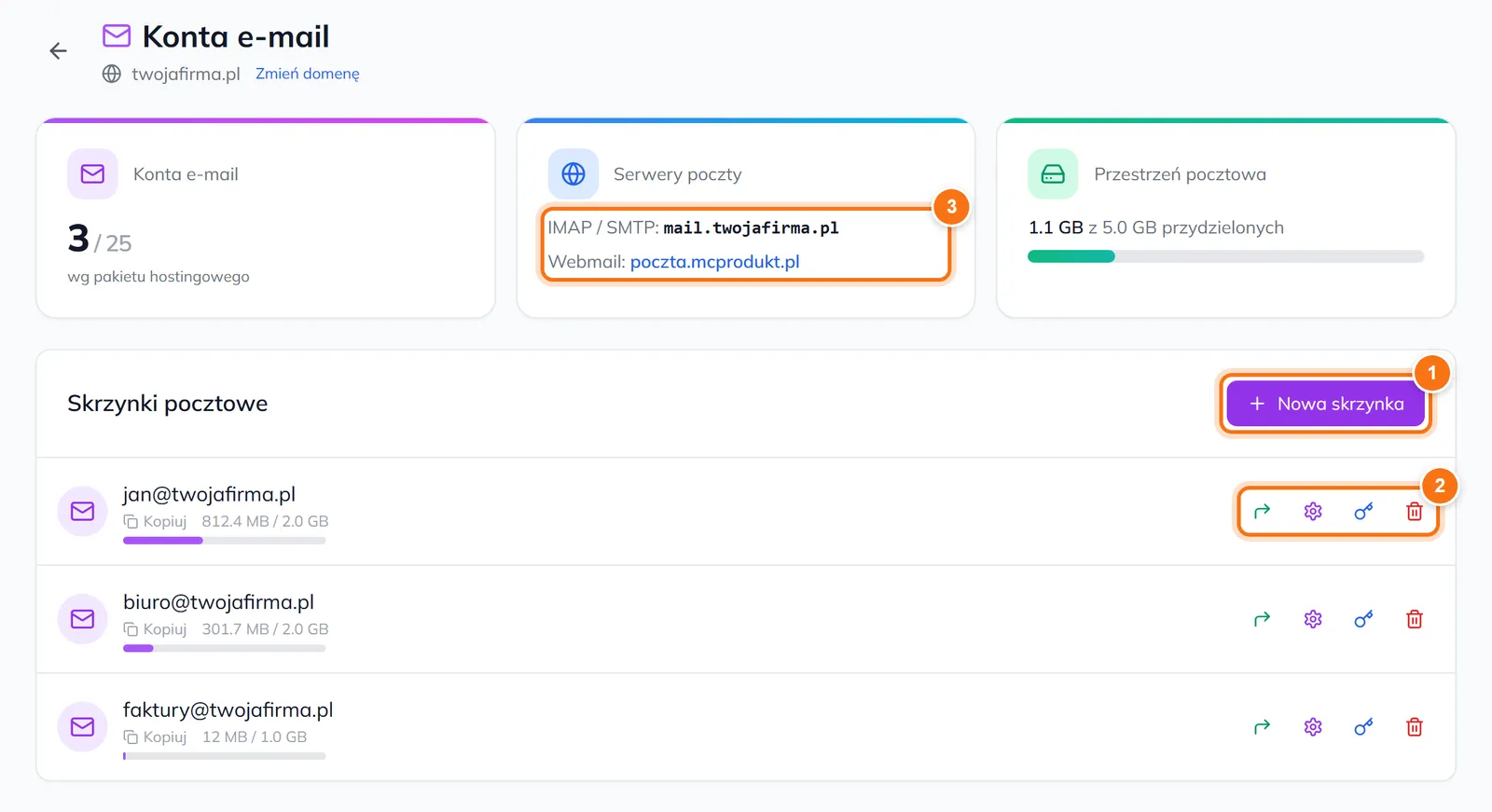
Task: Click the mail.twojafirma.pl server address
Action: pyautogui.click(x=751, y=227)
